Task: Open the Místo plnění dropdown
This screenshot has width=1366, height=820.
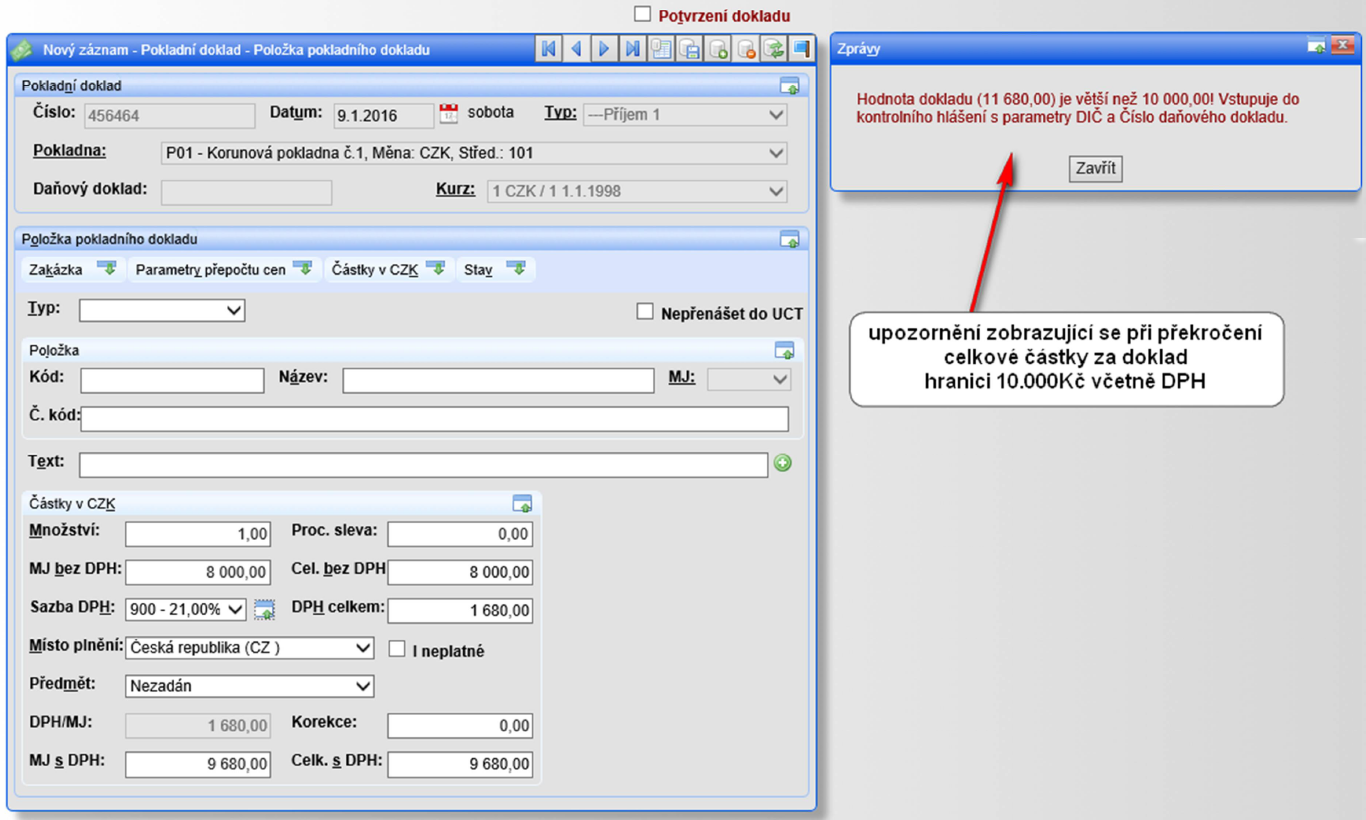Action: click(363, 648)
